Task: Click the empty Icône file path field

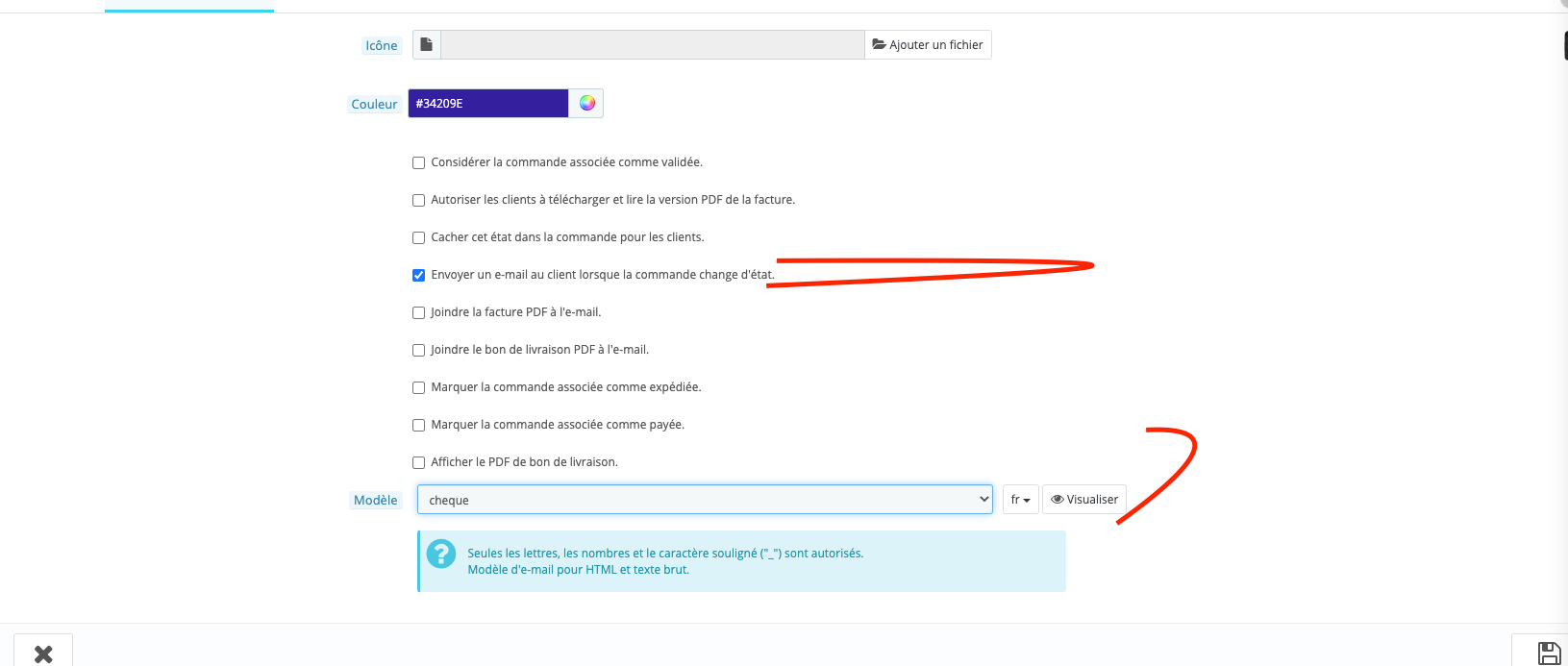Action: [x=653, y=44]
